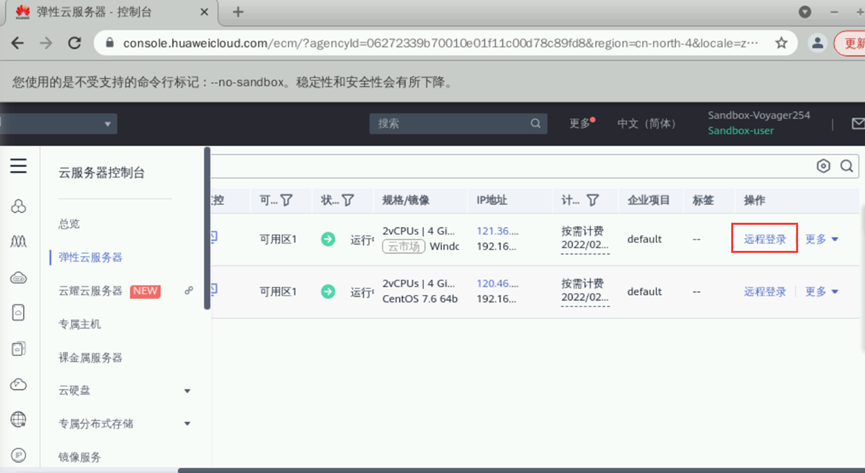The height and width of the screenshot is (473, 865).
Task: Click the side menu vertical scrollbar
Action: point(207,228)
